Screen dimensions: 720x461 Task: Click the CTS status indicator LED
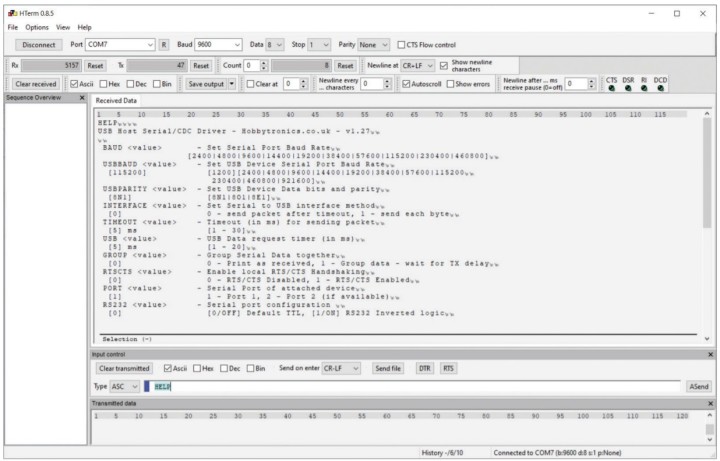[x=611, y=88]
